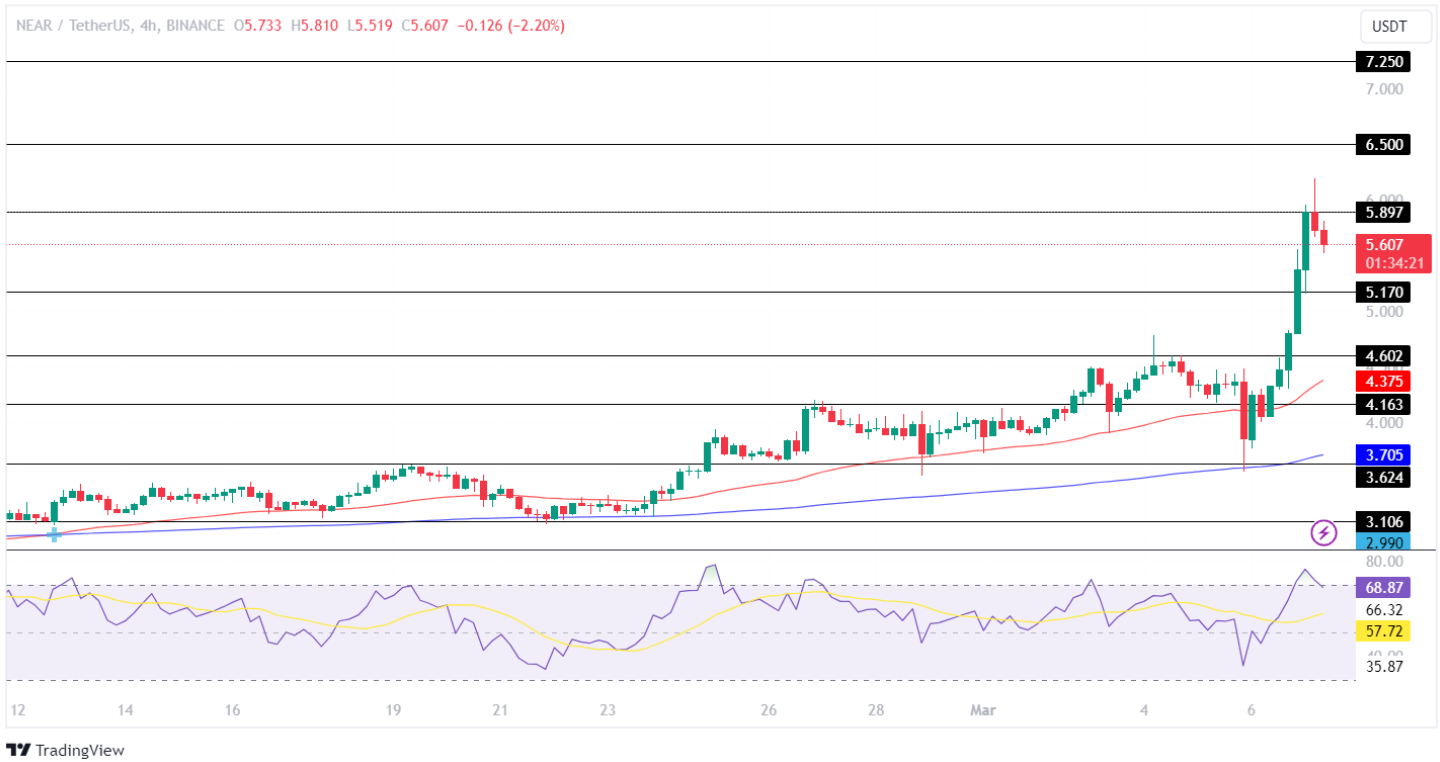Click the 01:34:21 candle countdown timer
Screen dimensions: 1440x762
pos(1394,264)
